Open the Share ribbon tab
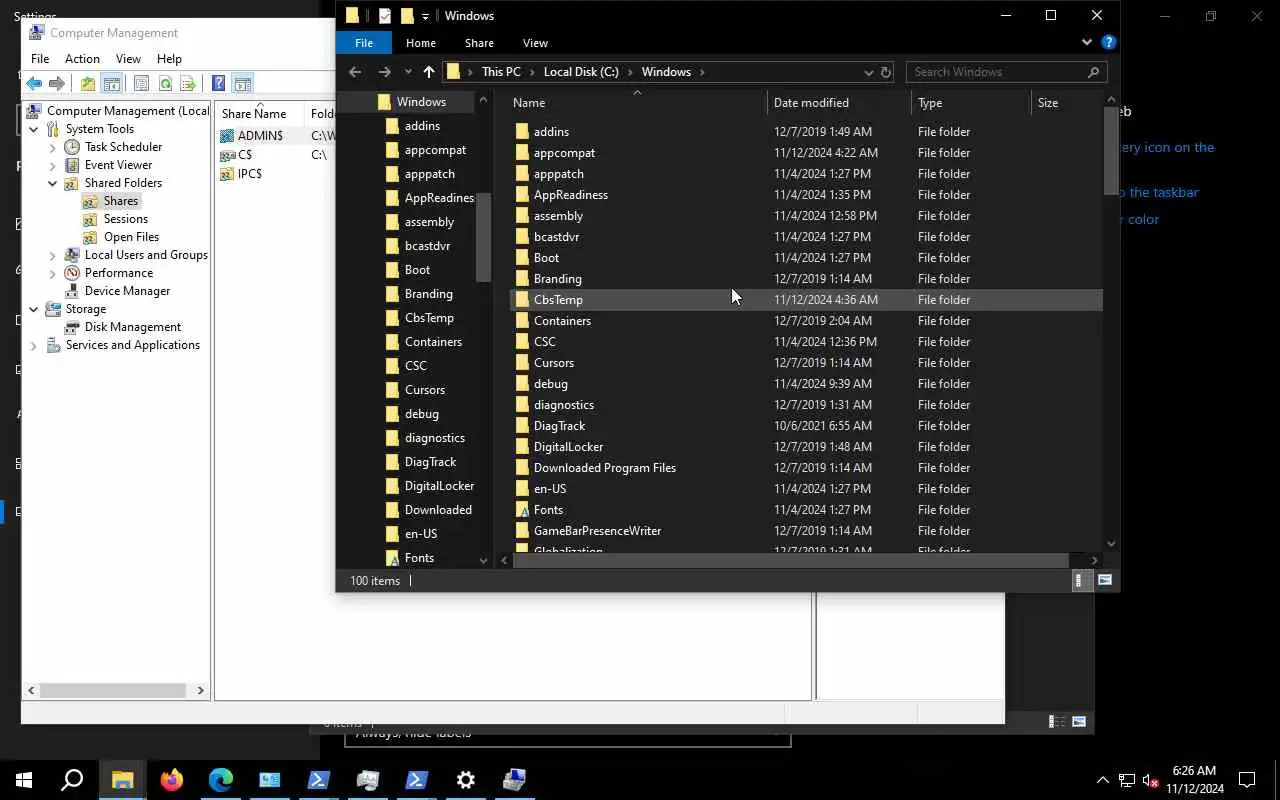The width and height of the screenshot is (1280, 800). [x=479, y=43]
